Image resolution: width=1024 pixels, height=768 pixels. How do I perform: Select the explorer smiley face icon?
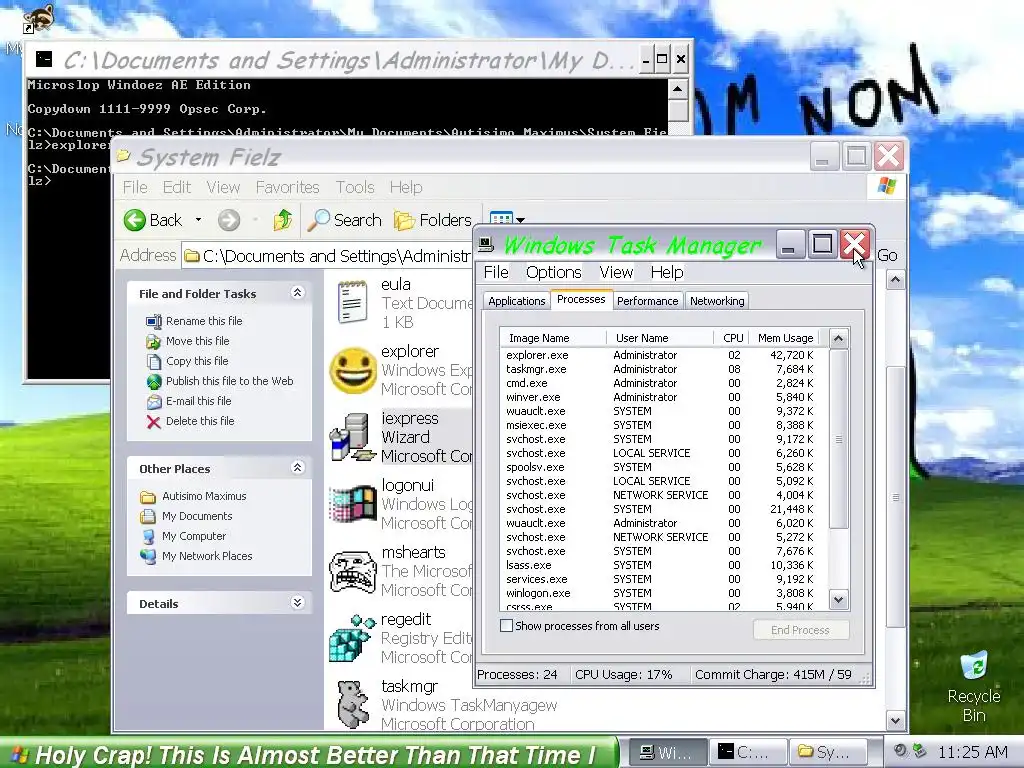click(353, 370)
